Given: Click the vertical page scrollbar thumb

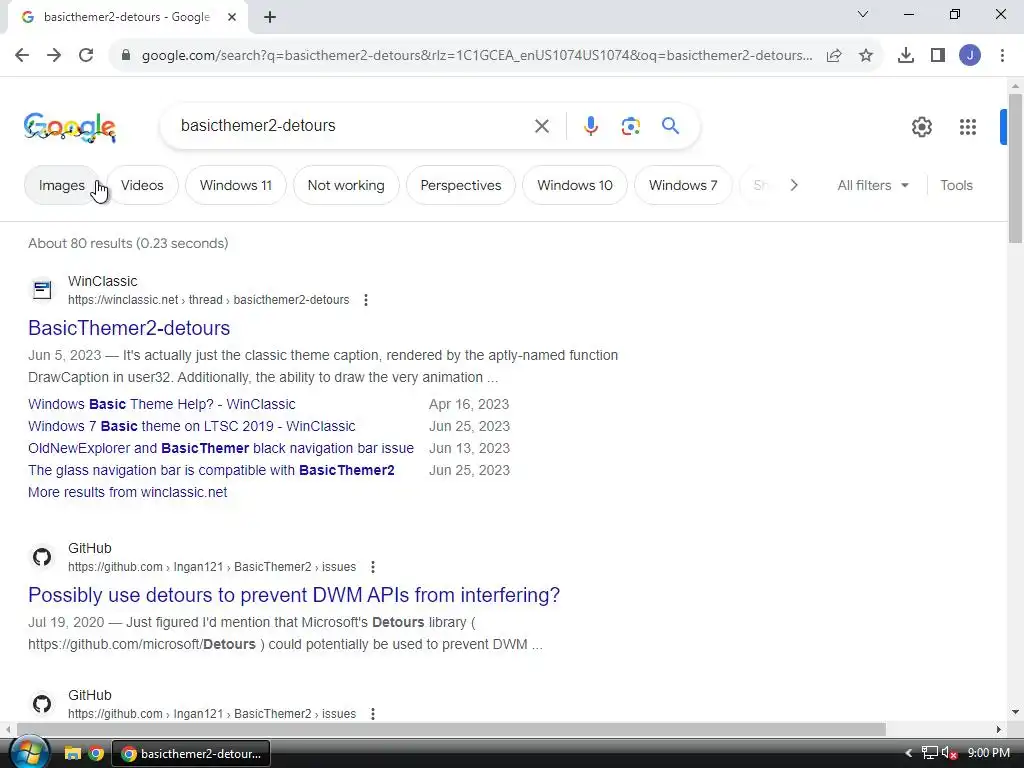Looking at the screenshot, I should click(x=1015, y=168).
